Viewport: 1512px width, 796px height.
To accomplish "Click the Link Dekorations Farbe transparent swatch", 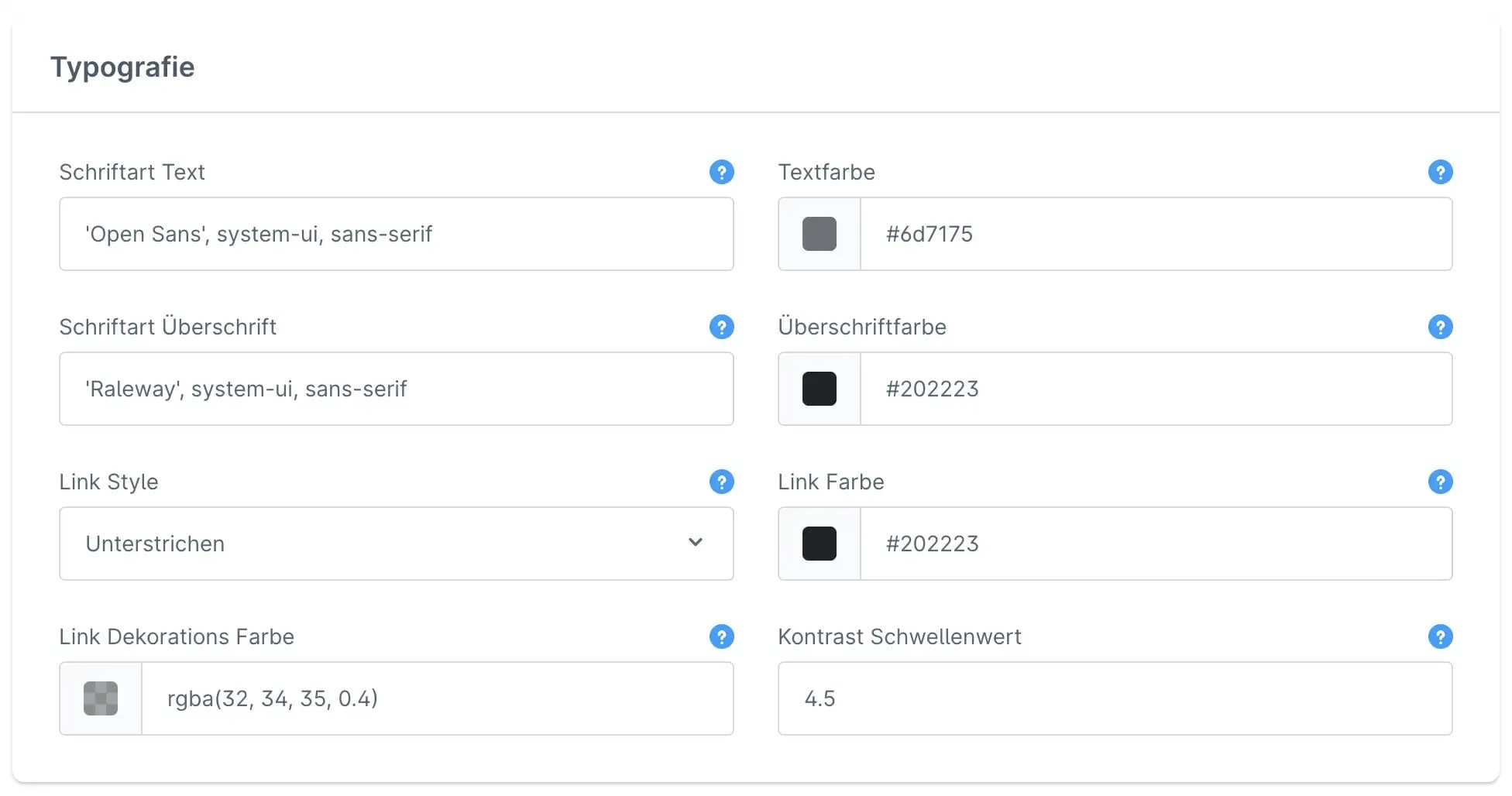I will click(101, 698).
